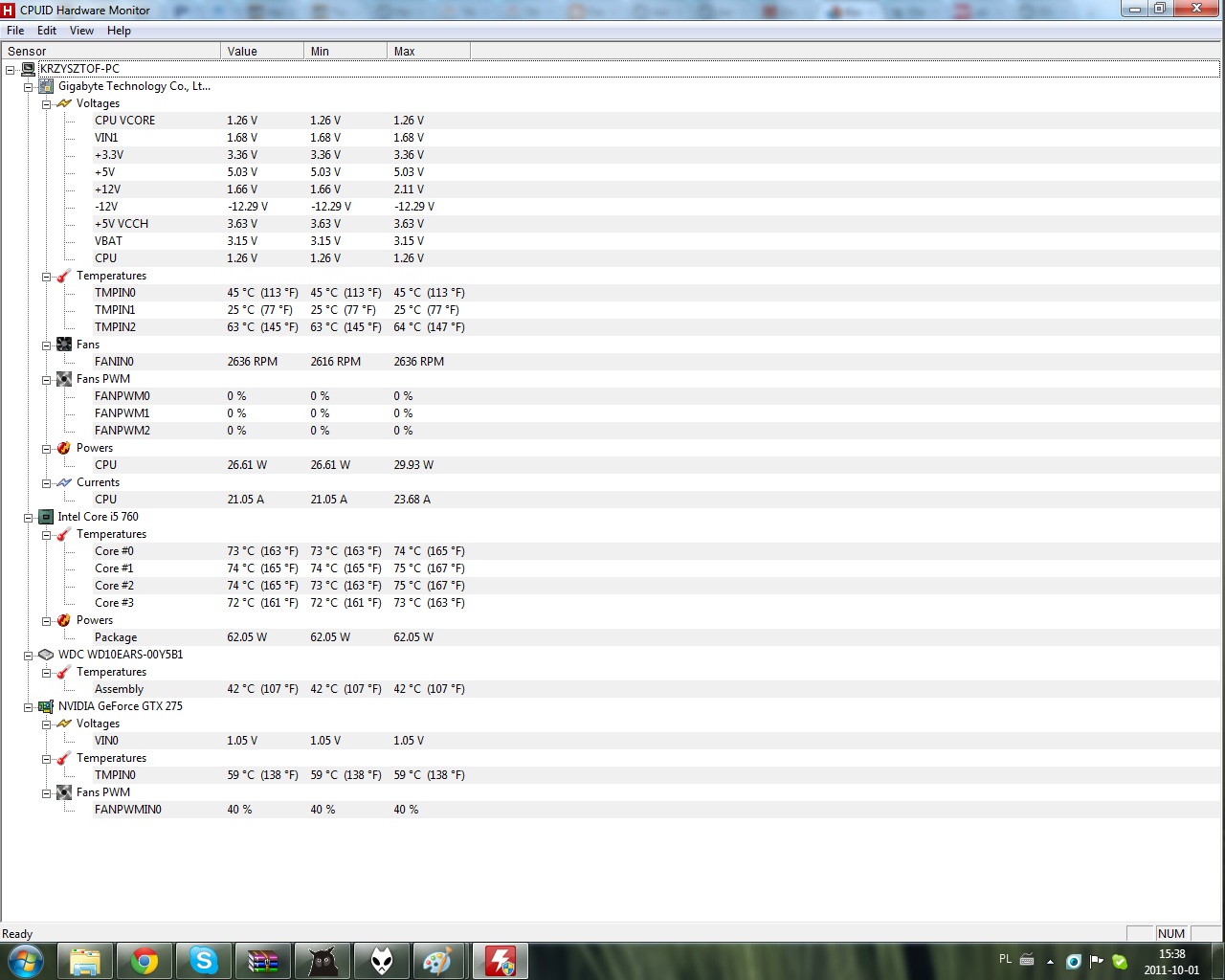This screenshot has height=980, width=1225.
Task: Click the Max column header
Action: click(429, 51)
